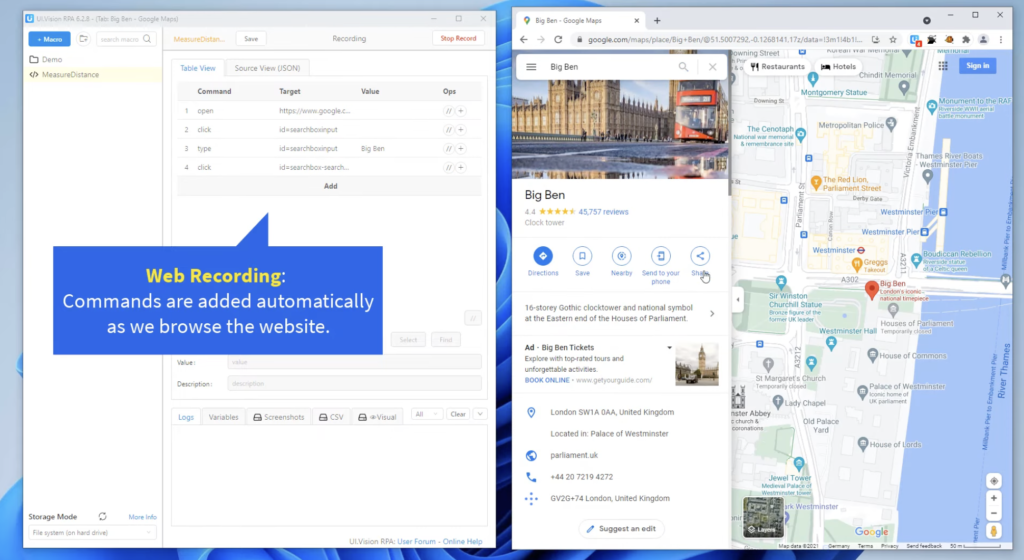This screenshot has height=560, width=1024.
Task: Filter map by Hotels
Action: click(x=839, y=67)
